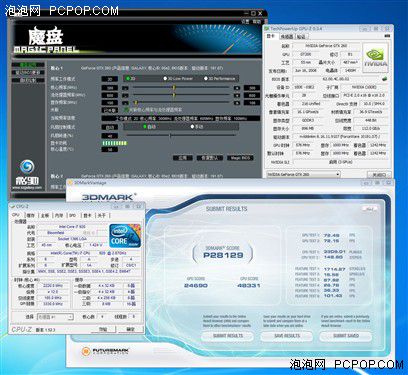Click the SUBMIT RESULTS button in 3DMark
408x375 pixels.
tap(228, 336)
